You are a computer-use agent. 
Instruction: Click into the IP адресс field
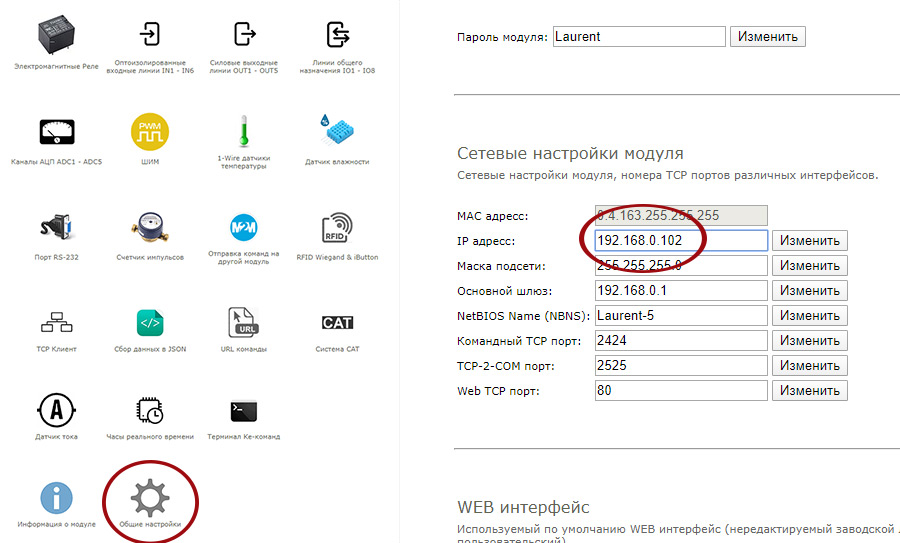tap(680, 241)
